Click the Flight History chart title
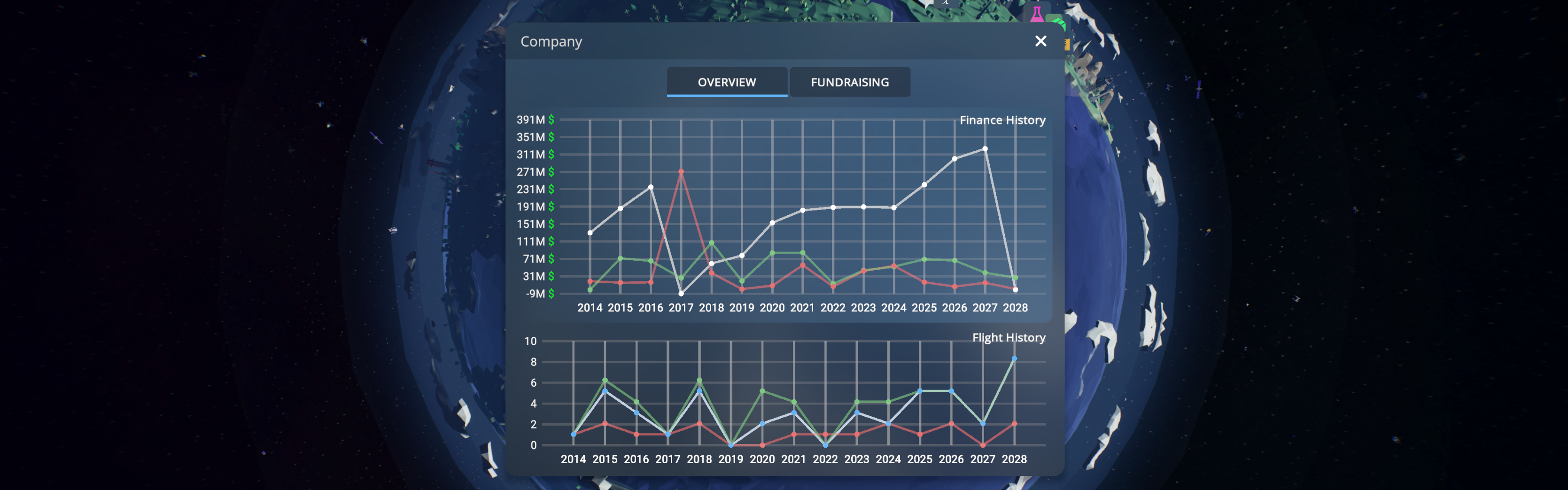 pyautogui.click(x=1008, y=337)
